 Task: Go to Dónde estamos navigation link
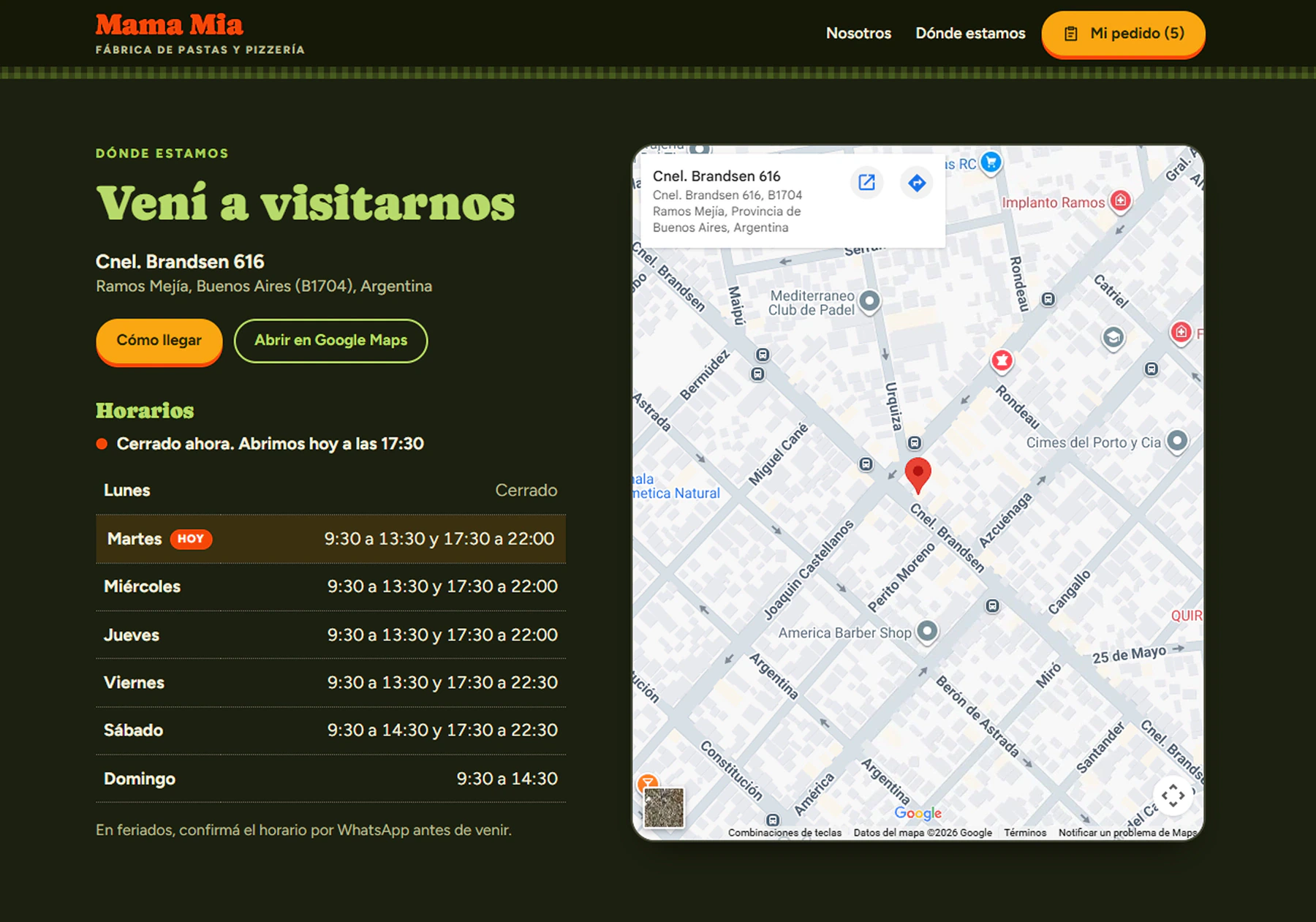pos(970,33)
